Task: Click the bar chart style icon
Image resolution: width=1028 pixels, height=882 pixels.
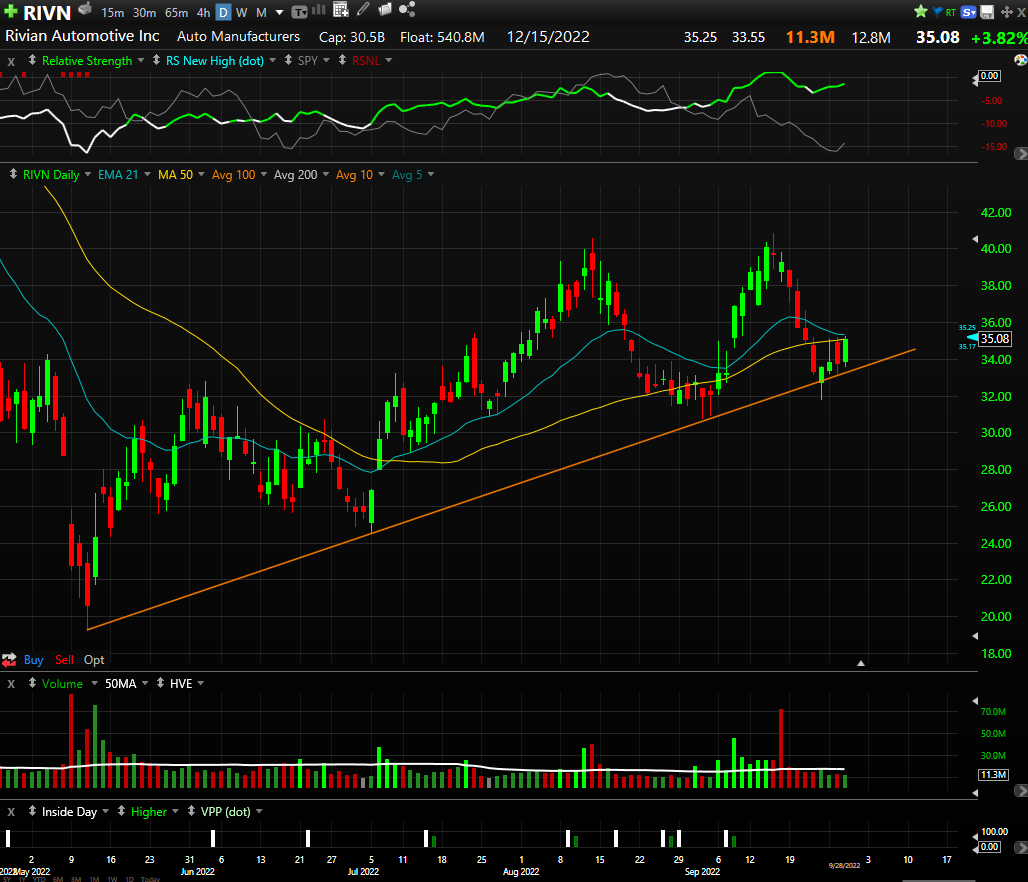Action: pos(319,9)
